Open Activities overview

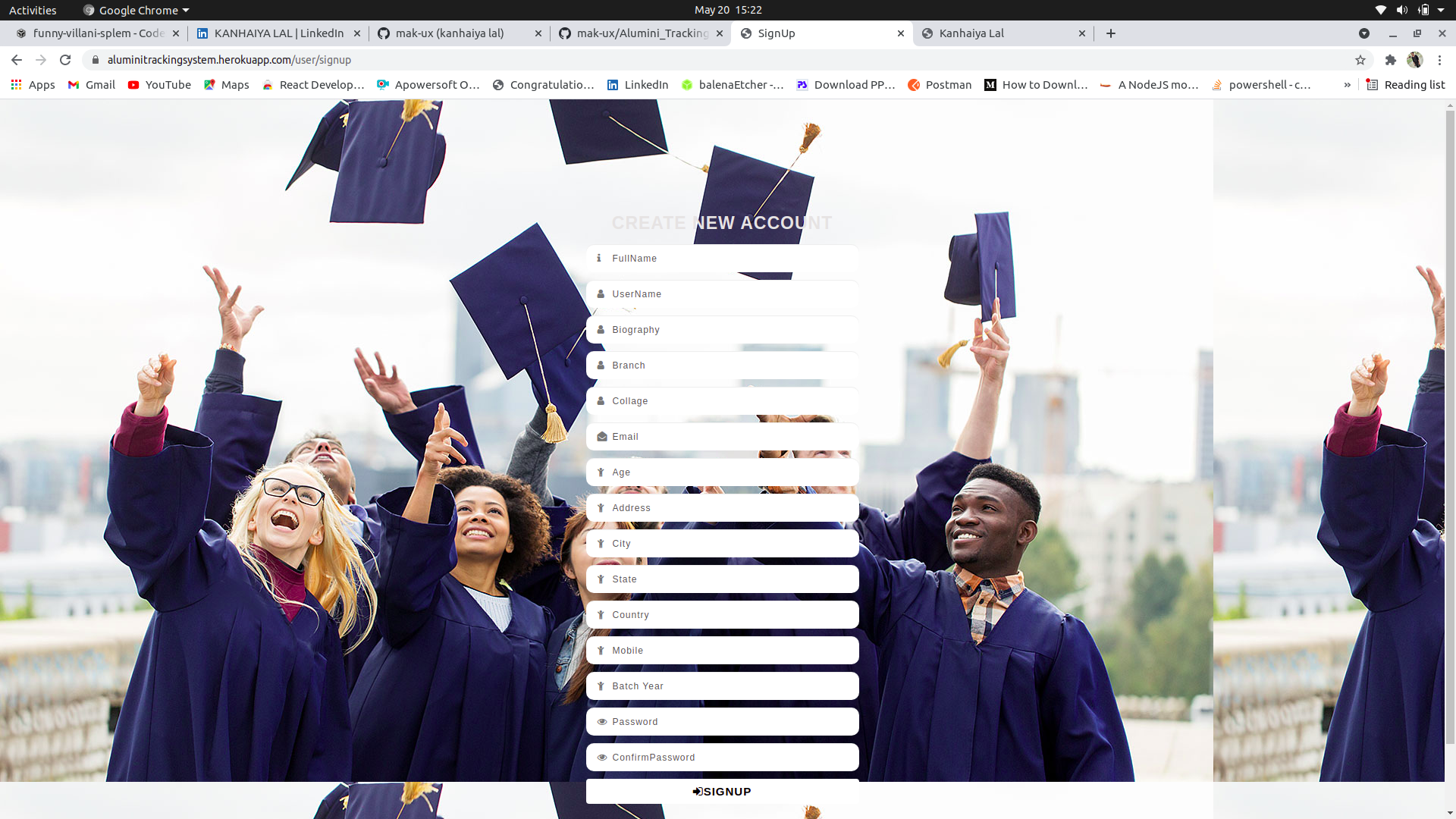(33, 10)
